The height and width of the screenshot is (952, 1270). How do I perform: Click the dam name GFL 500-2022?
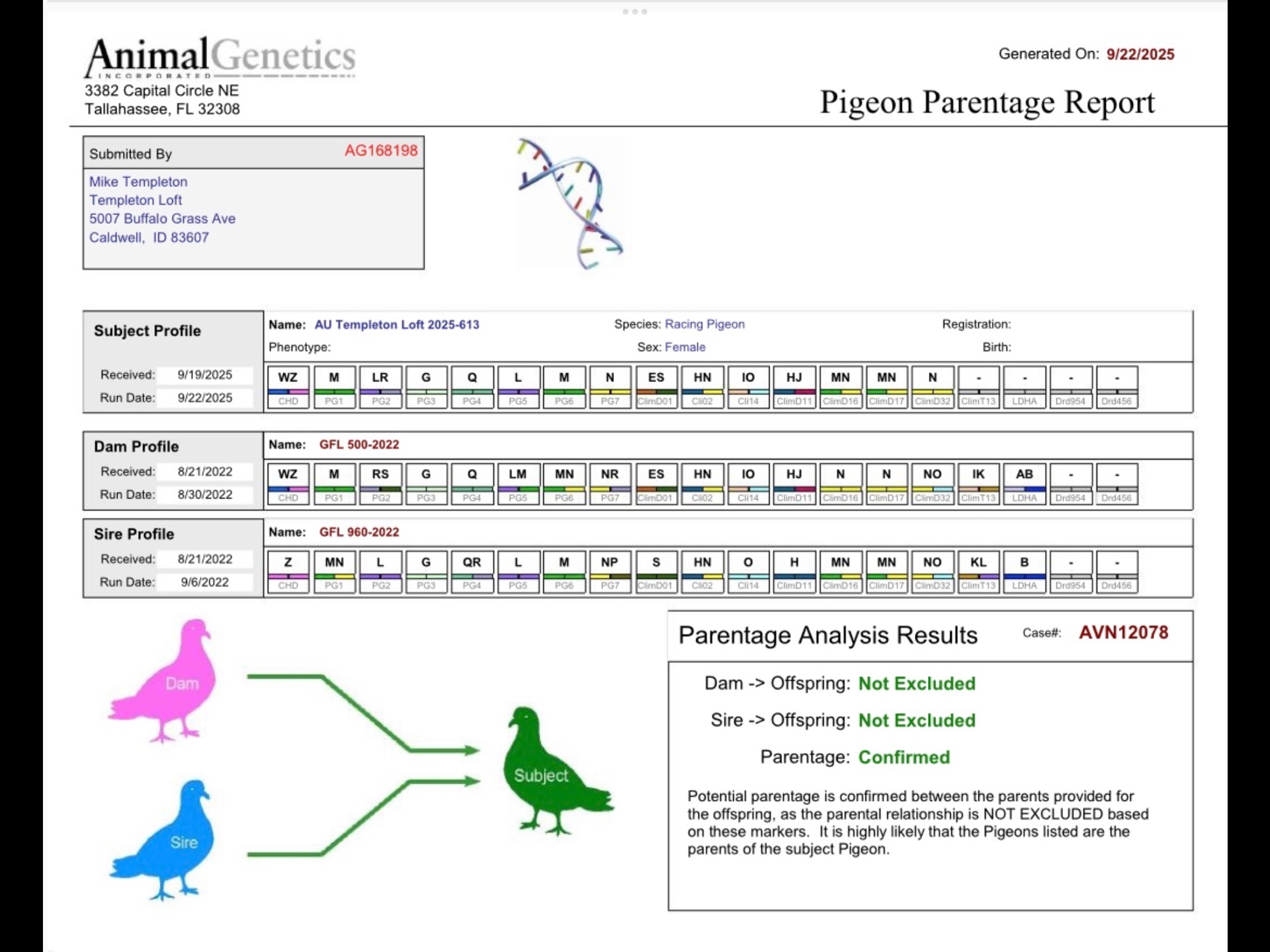click(x=359, y=445)
